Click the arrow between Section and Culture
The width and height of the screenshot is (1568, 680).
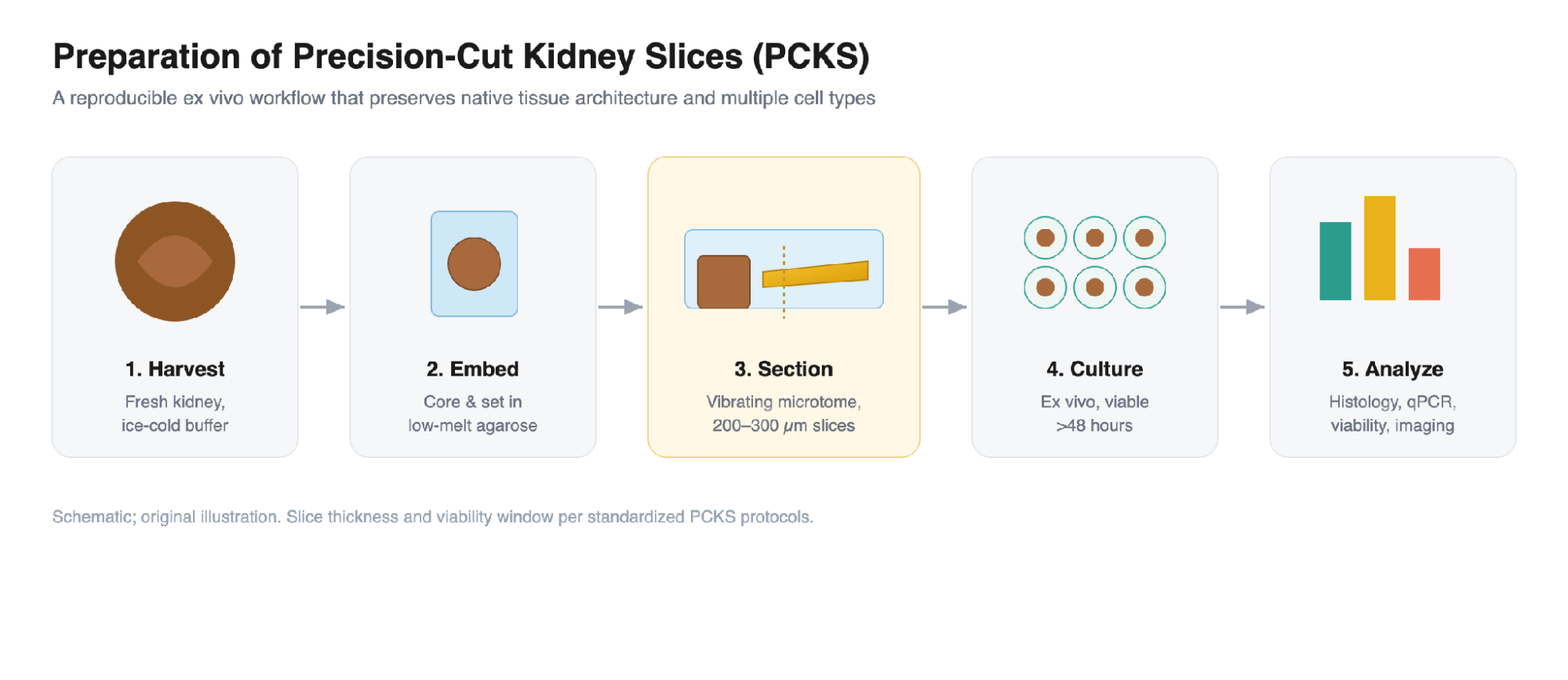coord(944,307)
